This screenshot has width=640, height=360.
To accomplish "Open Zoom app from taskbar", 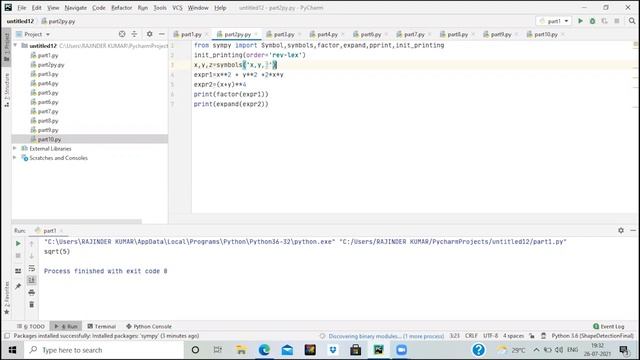I will [401, 350].
